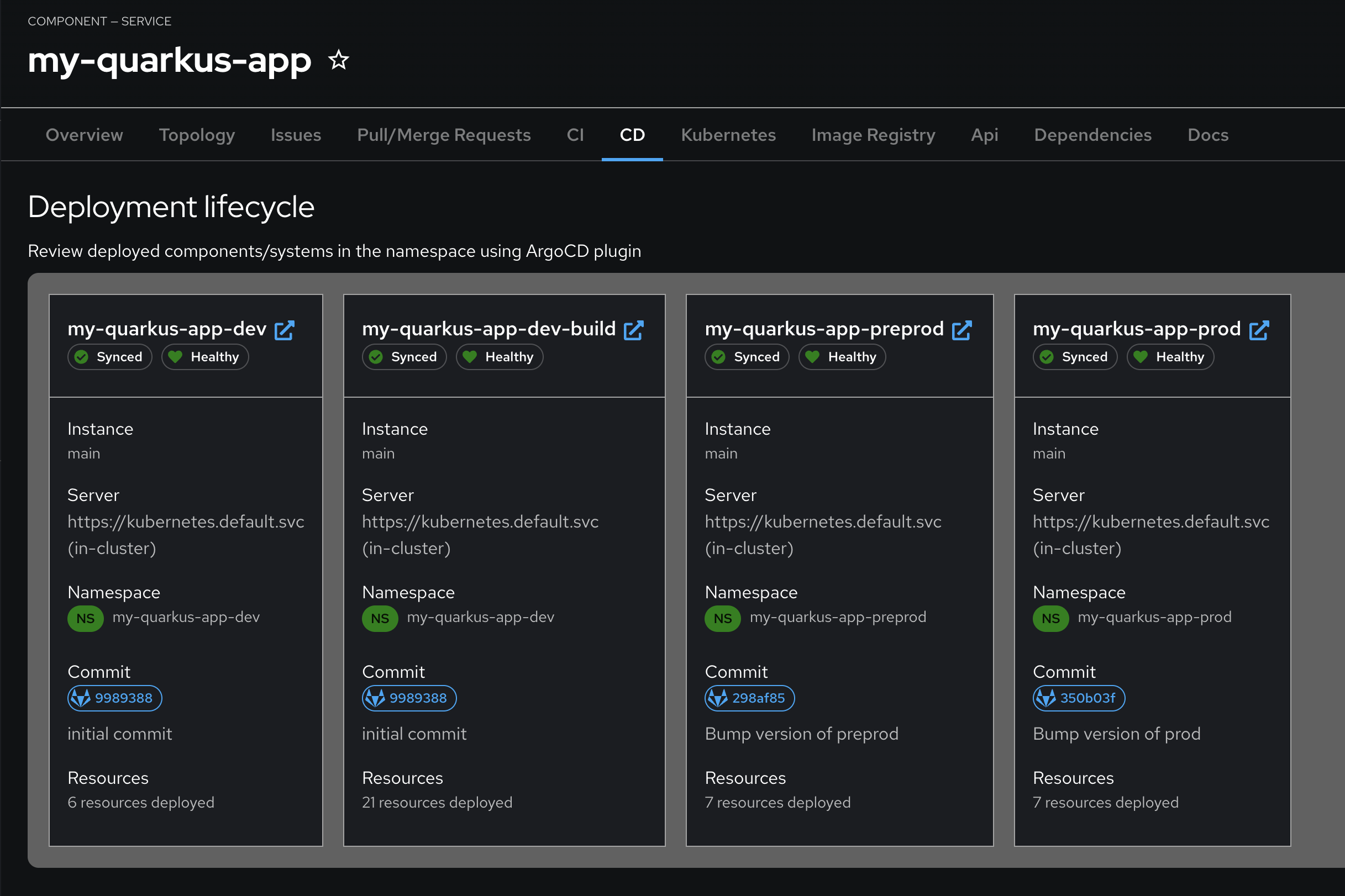Open commit 298af85 in preprod card

[750, 698]
